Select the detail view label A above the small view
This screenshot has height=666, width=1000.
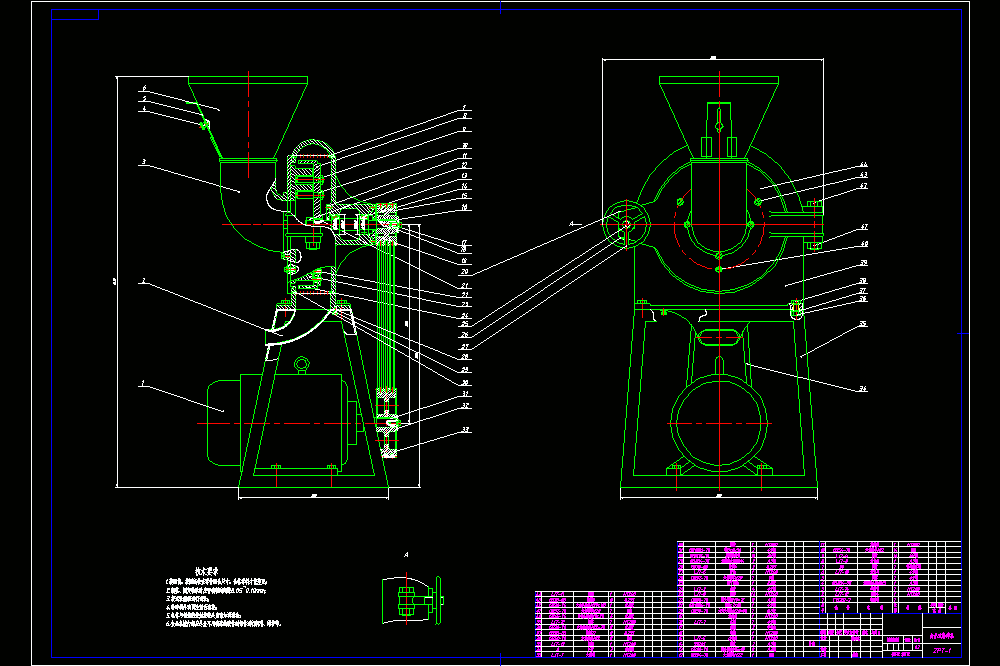(406, 555)
